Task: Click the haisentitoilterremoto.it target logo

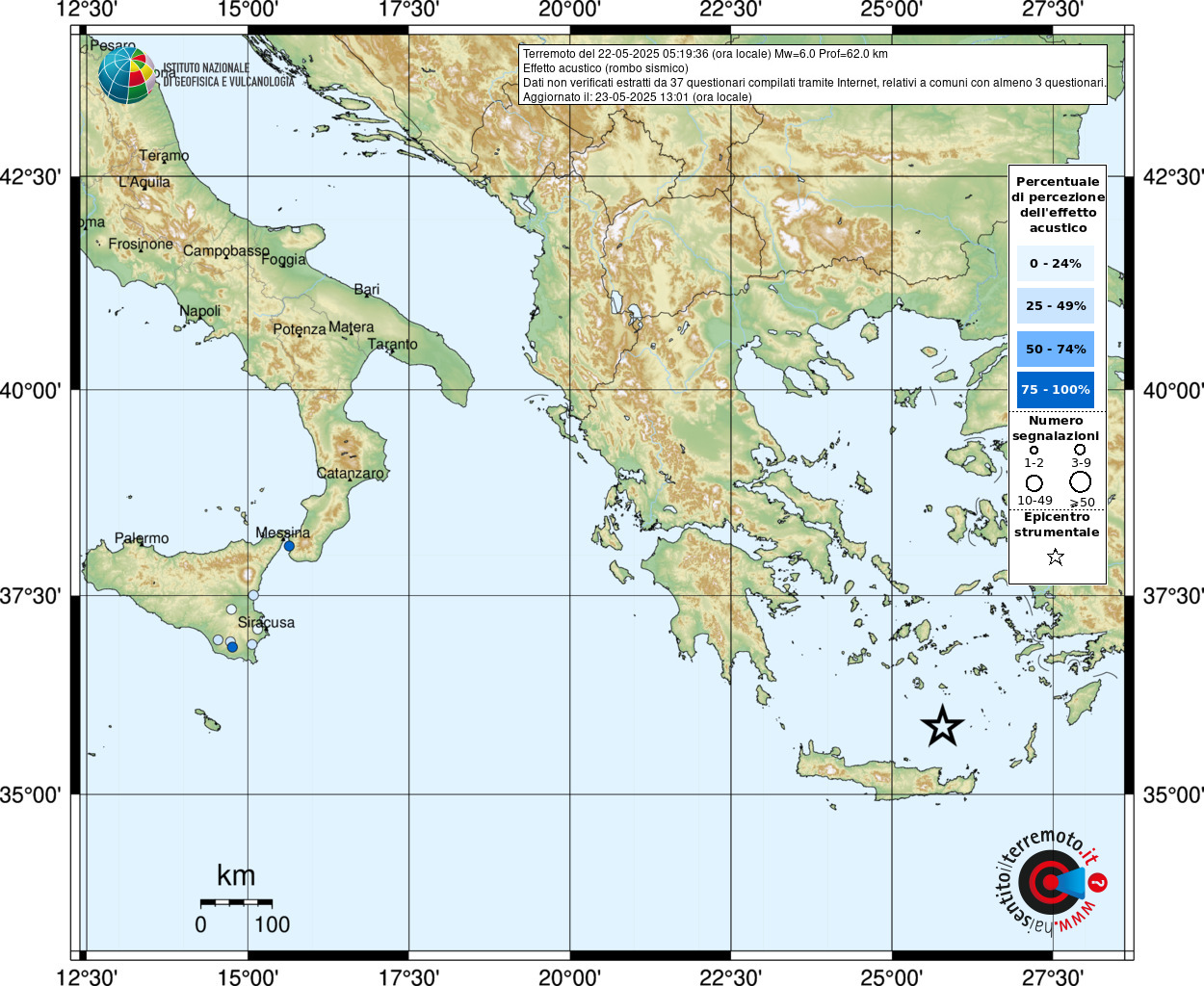Action: click(x=1050, y=881)
